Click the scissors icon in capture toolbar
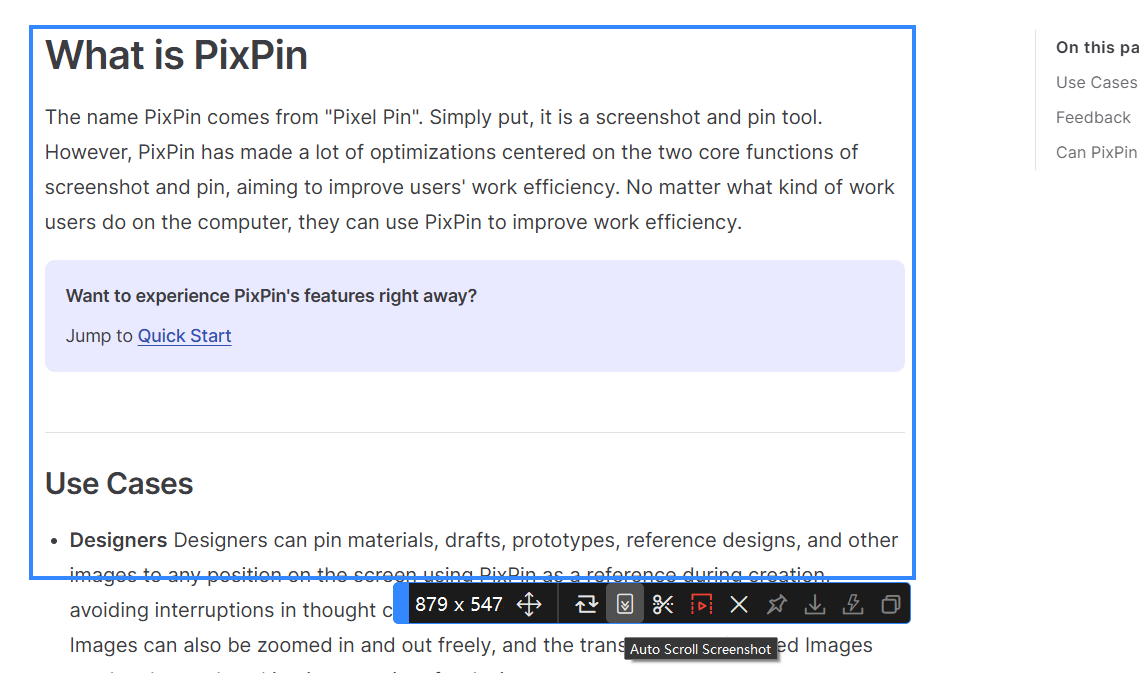The height and width of the screenshot is (673, 1139). [x=663, y=604]
